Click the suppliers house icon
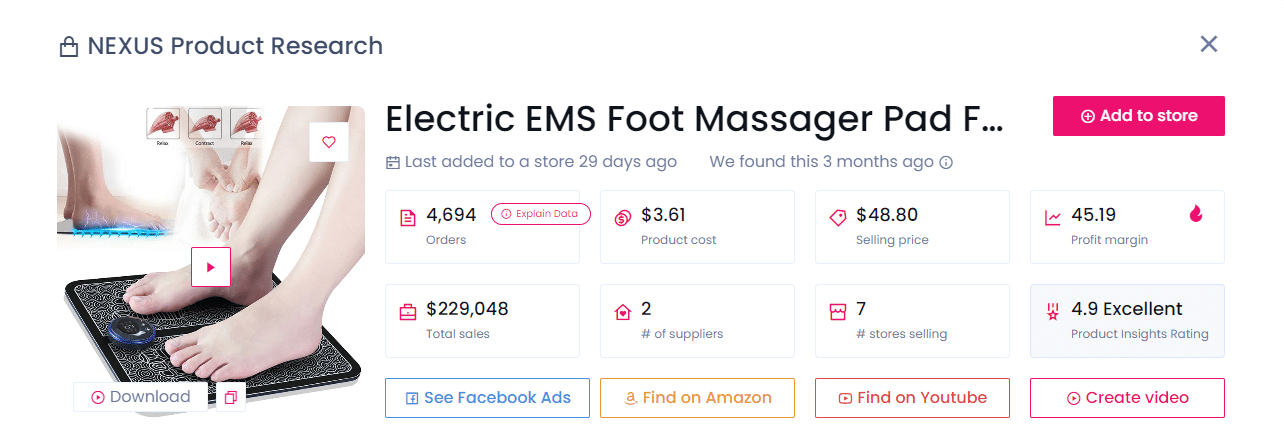1284x436 pixels. tap(622, 312)
